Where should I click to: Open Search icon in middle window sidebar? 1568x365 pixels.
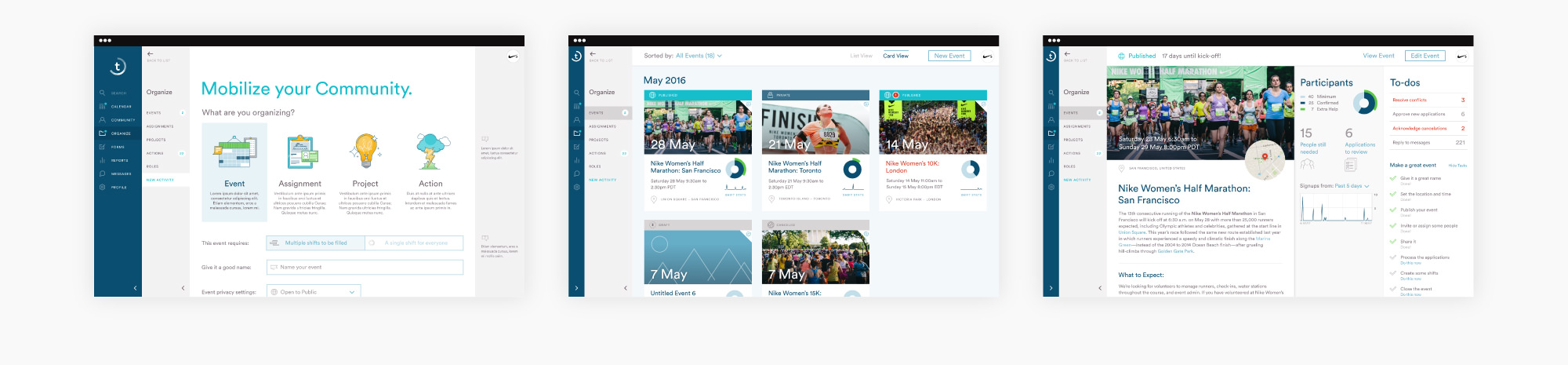[577, 93]
